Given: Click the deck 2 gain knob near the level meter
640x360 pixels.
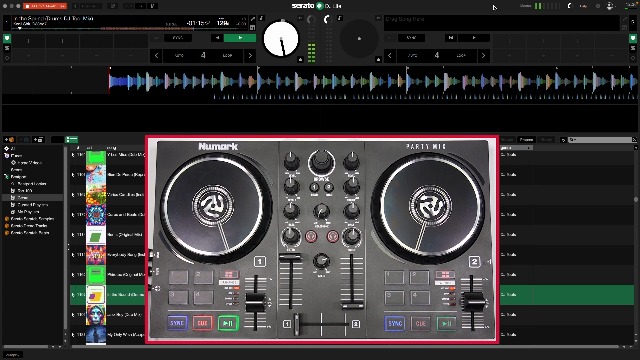Looking at the screenshot, I should tap(327, 20).
